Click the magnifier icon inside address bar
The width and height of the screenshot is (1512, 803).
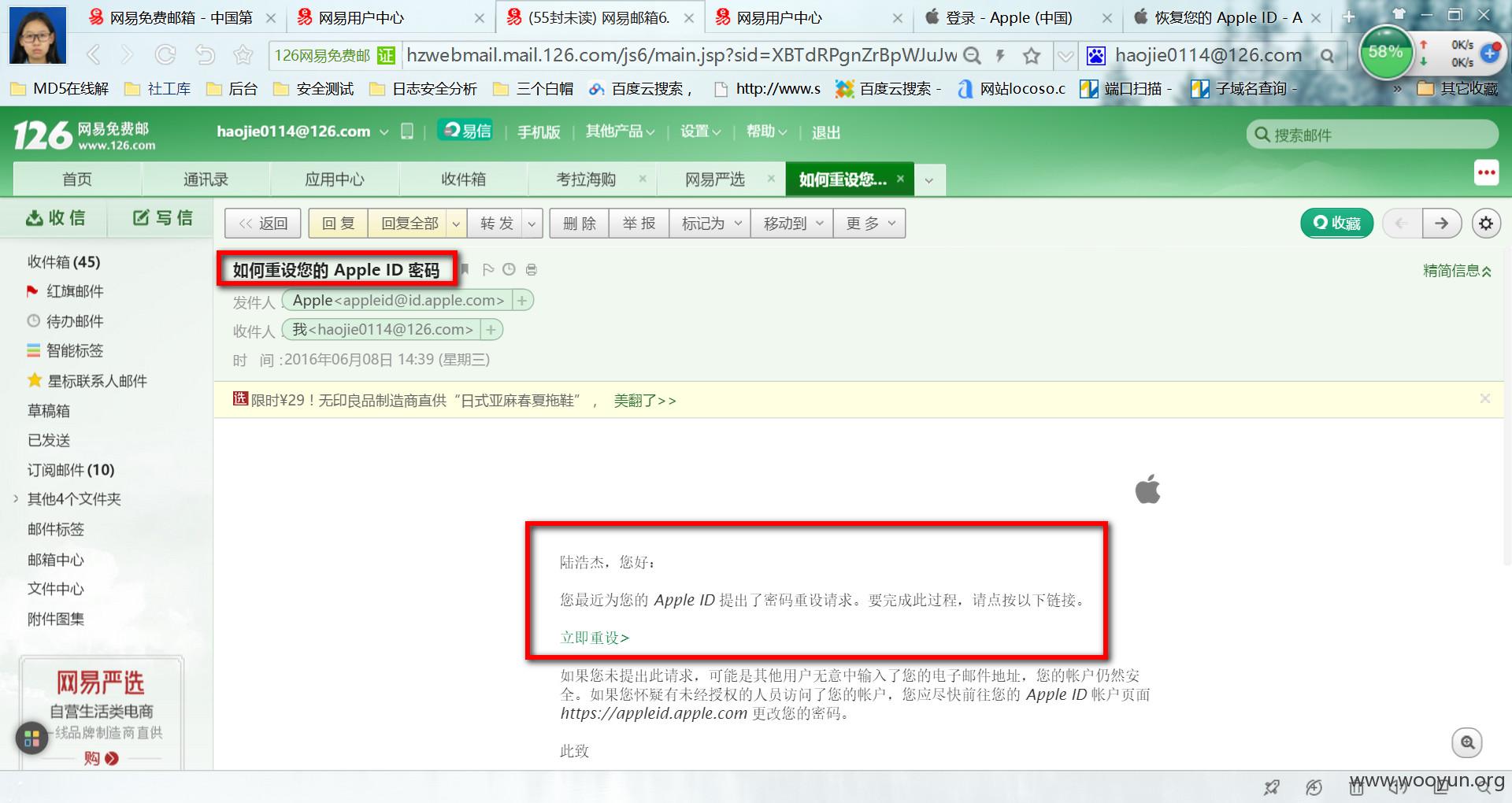(973, 55)
